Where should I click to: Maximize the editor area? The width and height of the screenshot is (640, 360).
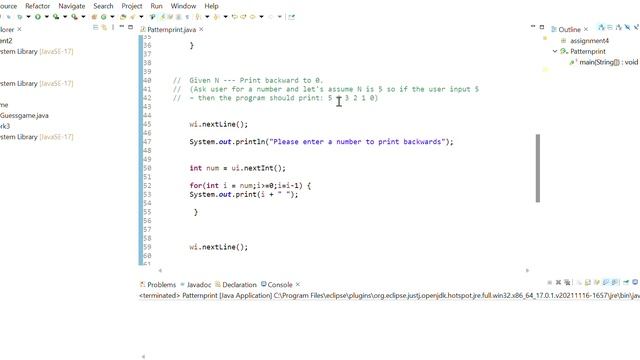pyautogui.click(x=542, y=27)
